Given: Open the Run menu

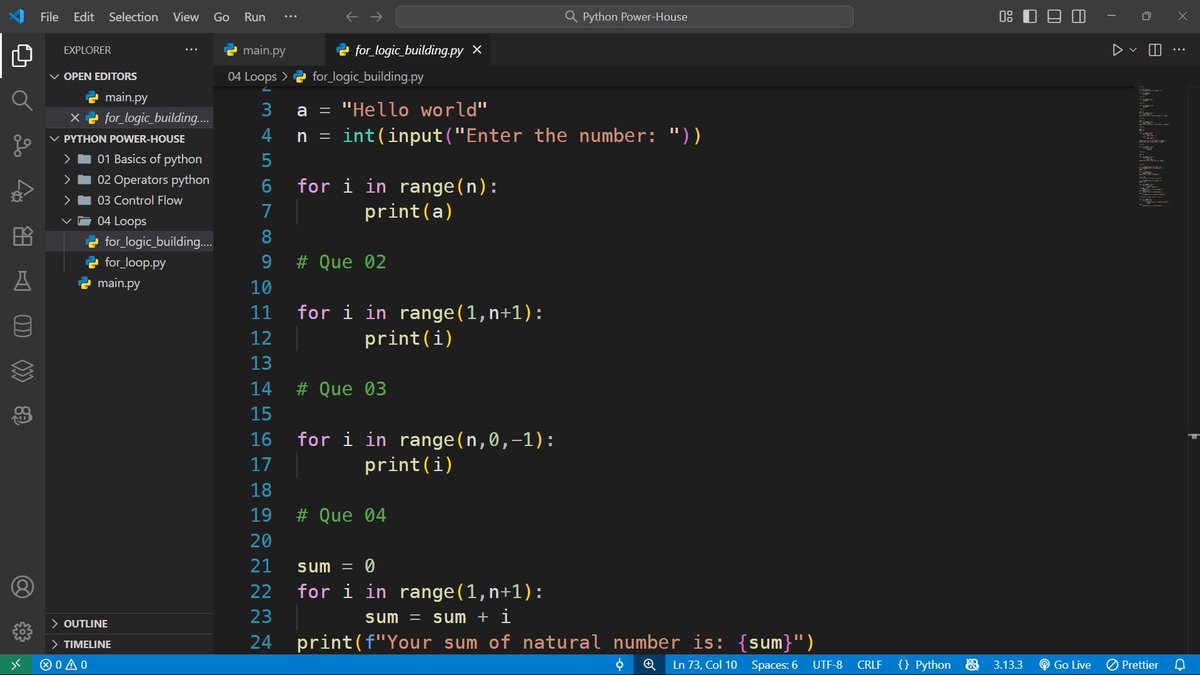Looking at the screenshot, I should (x=255, y=17).
